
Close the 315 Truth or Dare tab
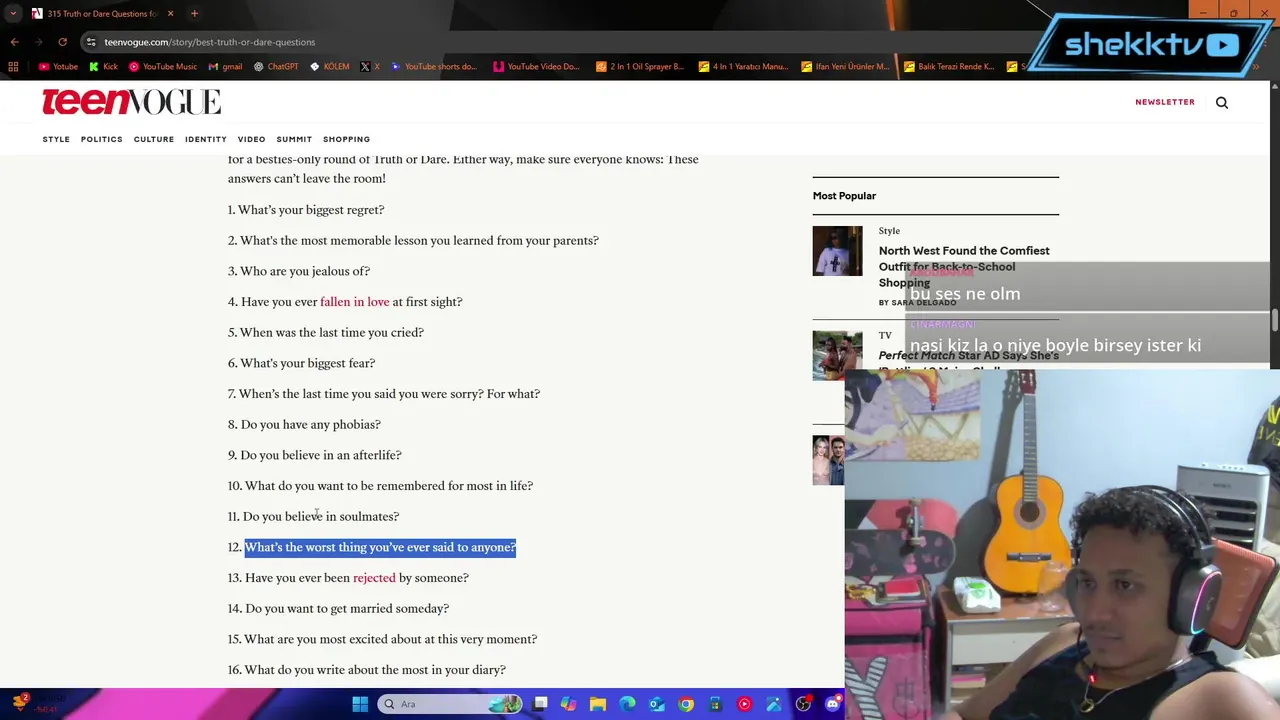pyautogui.click(x=170, y=14)
